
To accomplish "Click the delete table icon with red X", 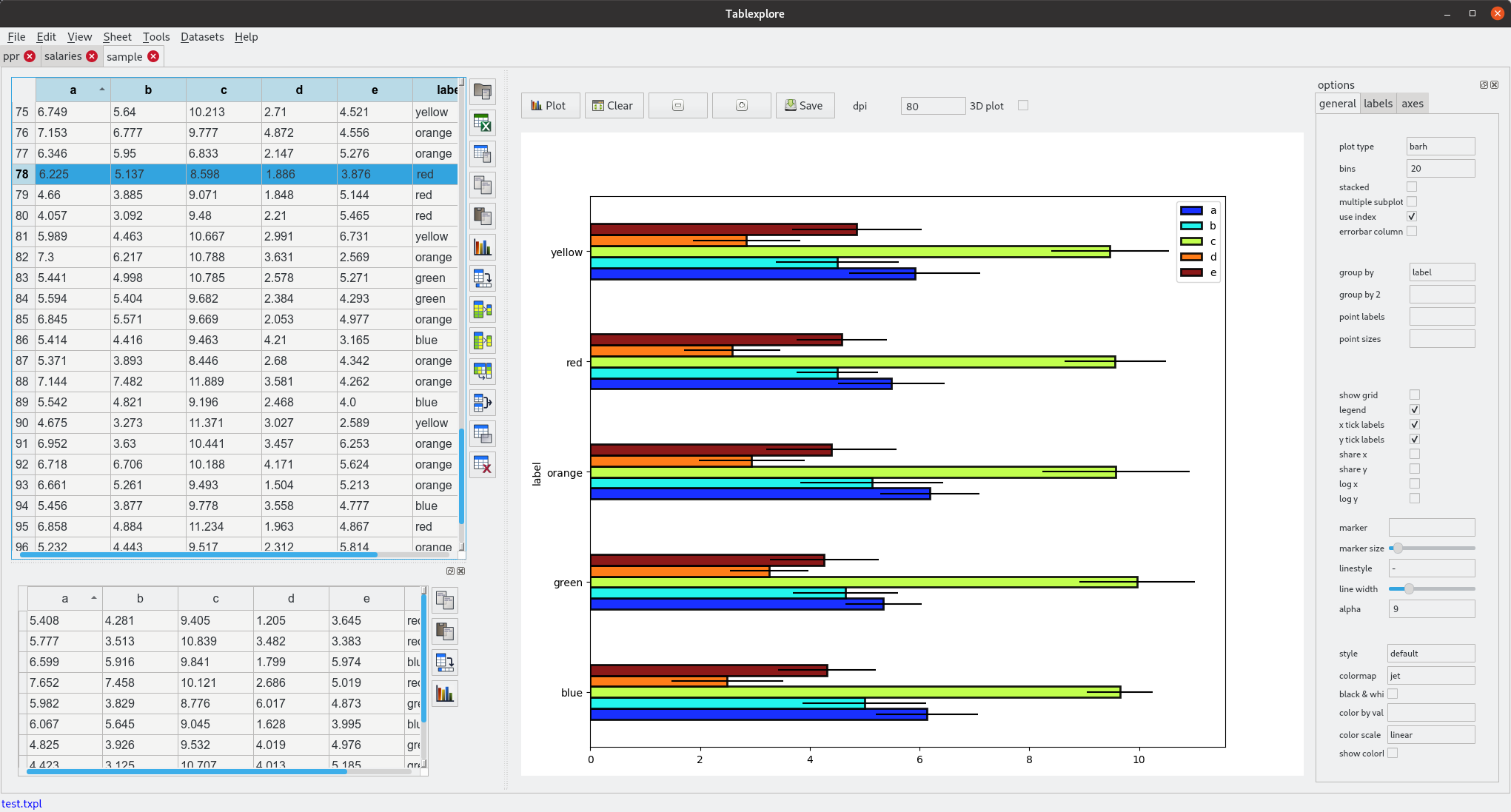I will tap(483, 465).
